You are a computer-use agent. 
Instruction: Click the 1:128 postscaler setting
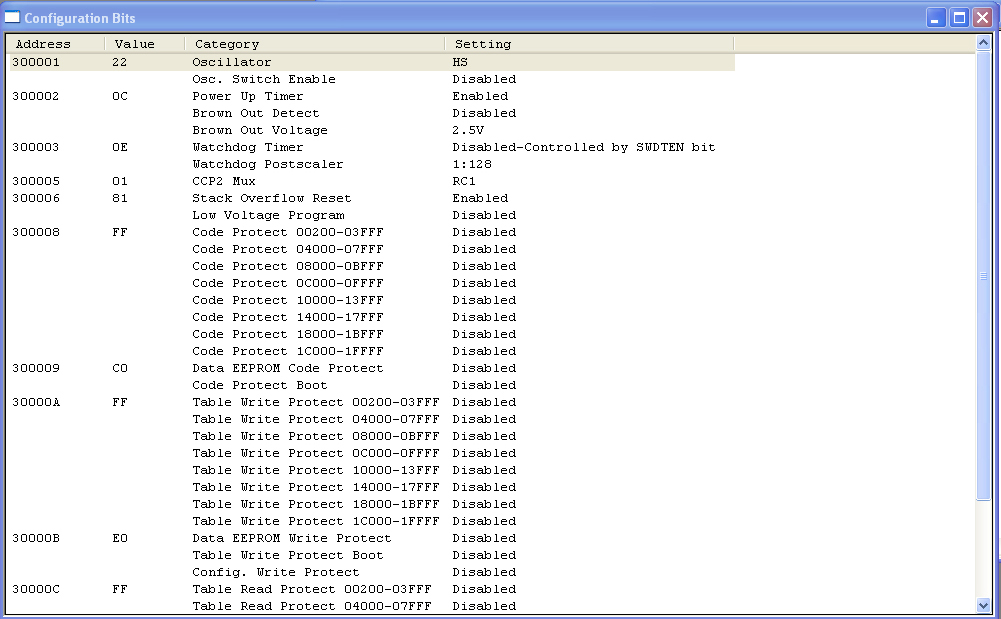coord(472,164)
